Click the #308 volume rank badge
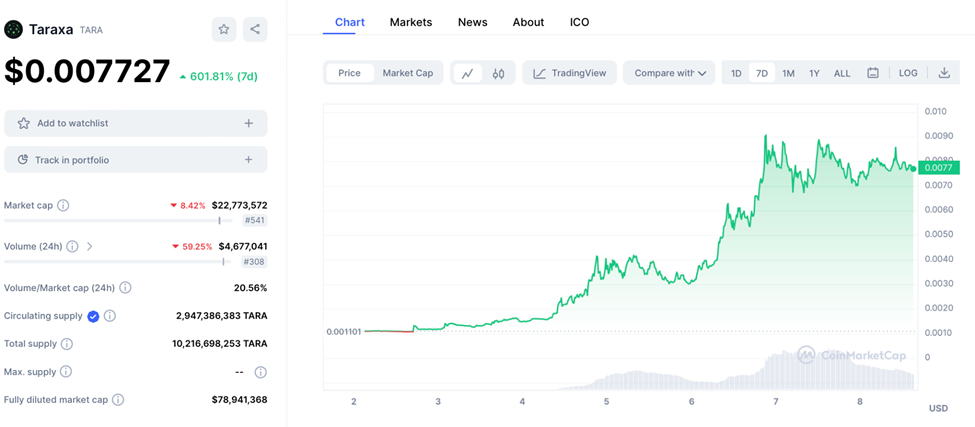 pyautogui.click(x=254, y=262)
